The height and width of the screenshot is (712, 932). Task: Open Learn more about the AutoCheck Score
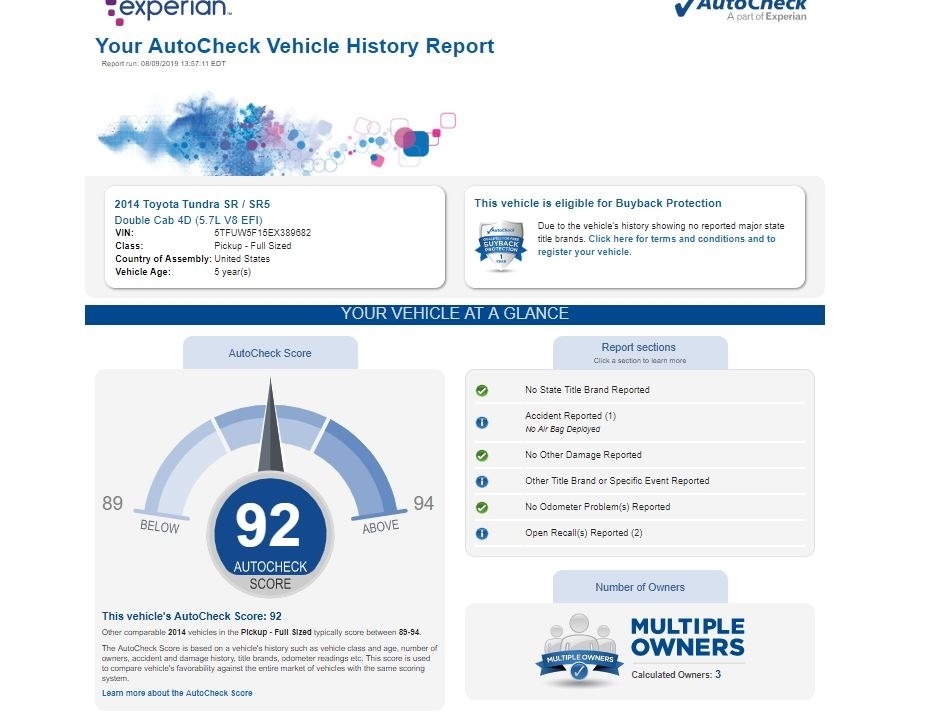(177, 693)
